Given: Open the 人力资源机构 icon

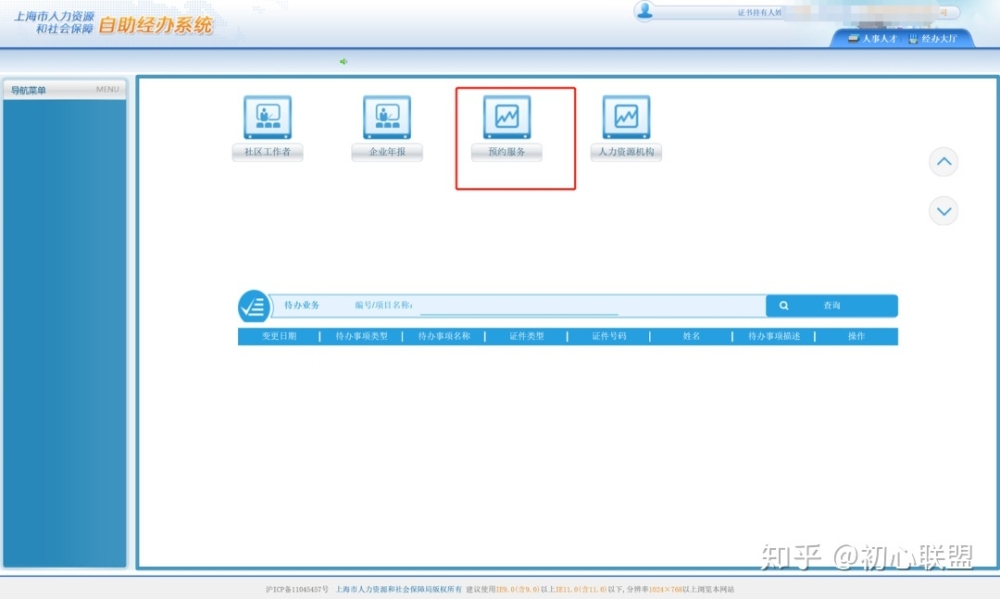Looking at the screenshot, I should (626, 117).
